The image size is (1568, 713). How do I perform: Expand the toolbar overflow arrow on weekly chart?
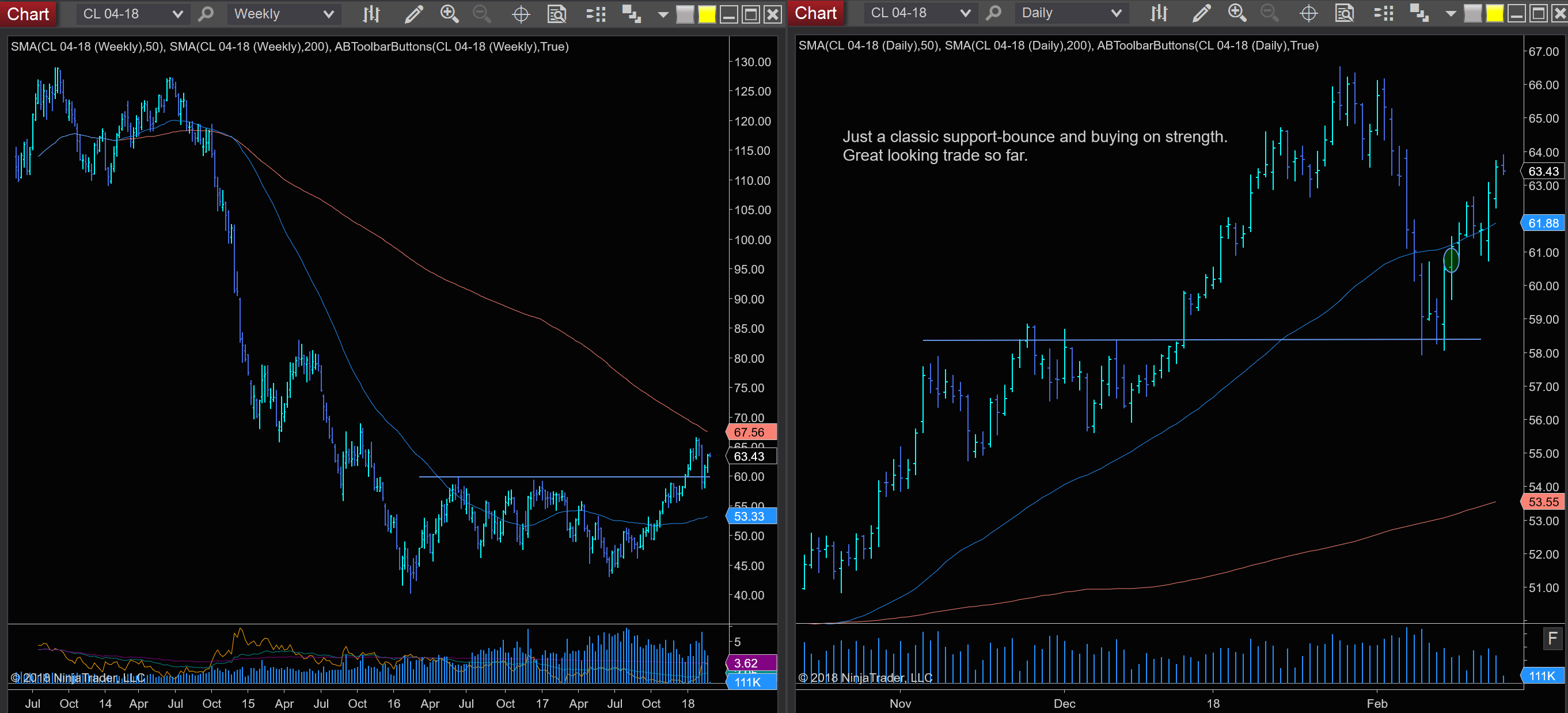663,14
